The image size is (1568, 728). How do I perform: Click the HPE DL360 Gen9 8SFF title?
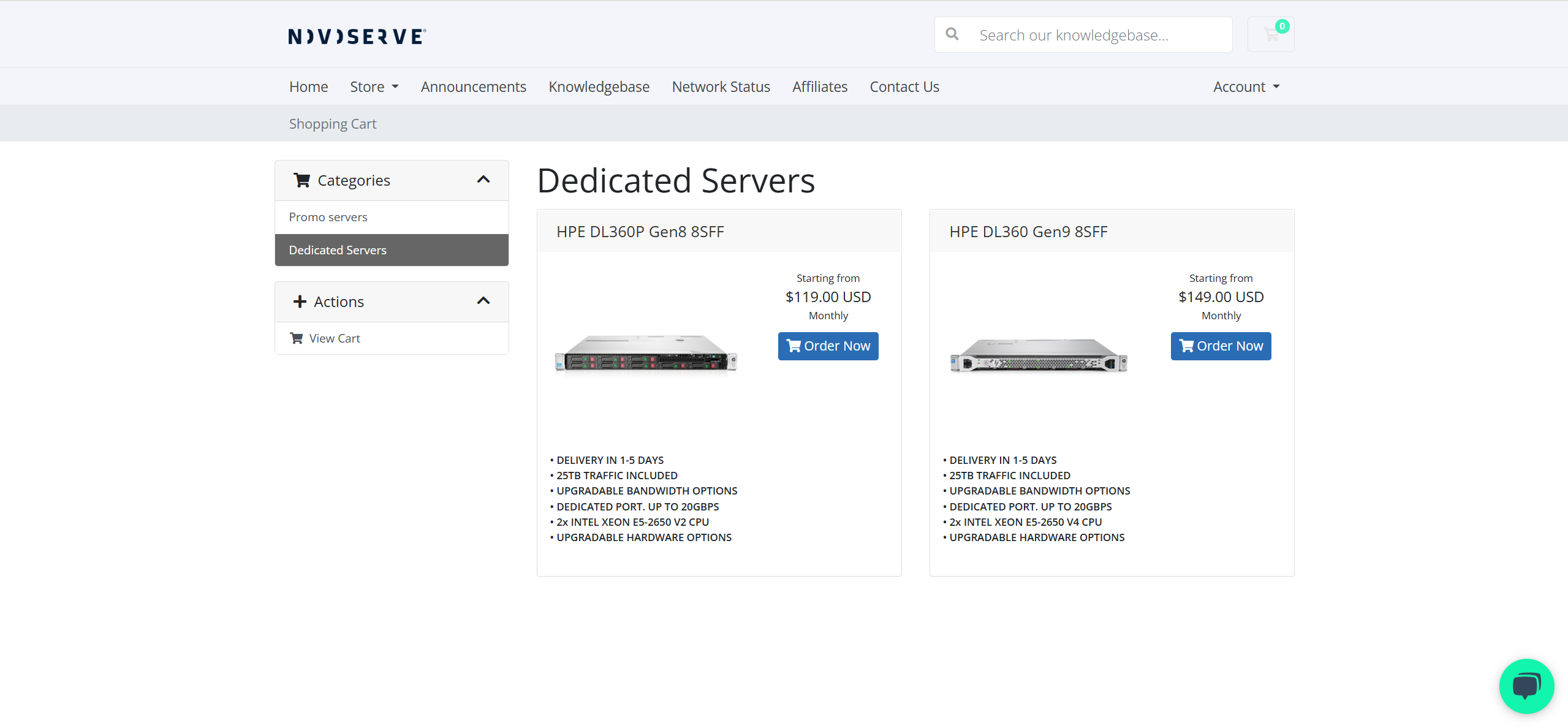[x=1028, y=232]
